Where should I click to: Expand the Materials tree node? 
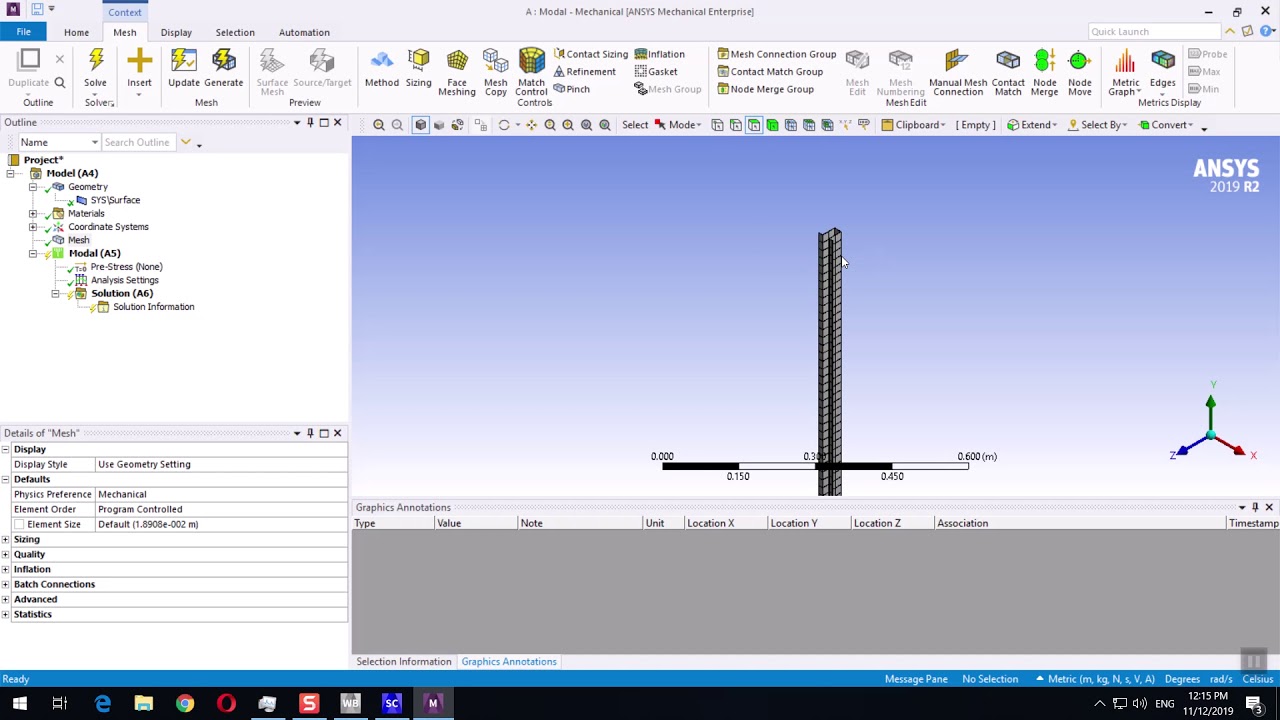point(33,214)
